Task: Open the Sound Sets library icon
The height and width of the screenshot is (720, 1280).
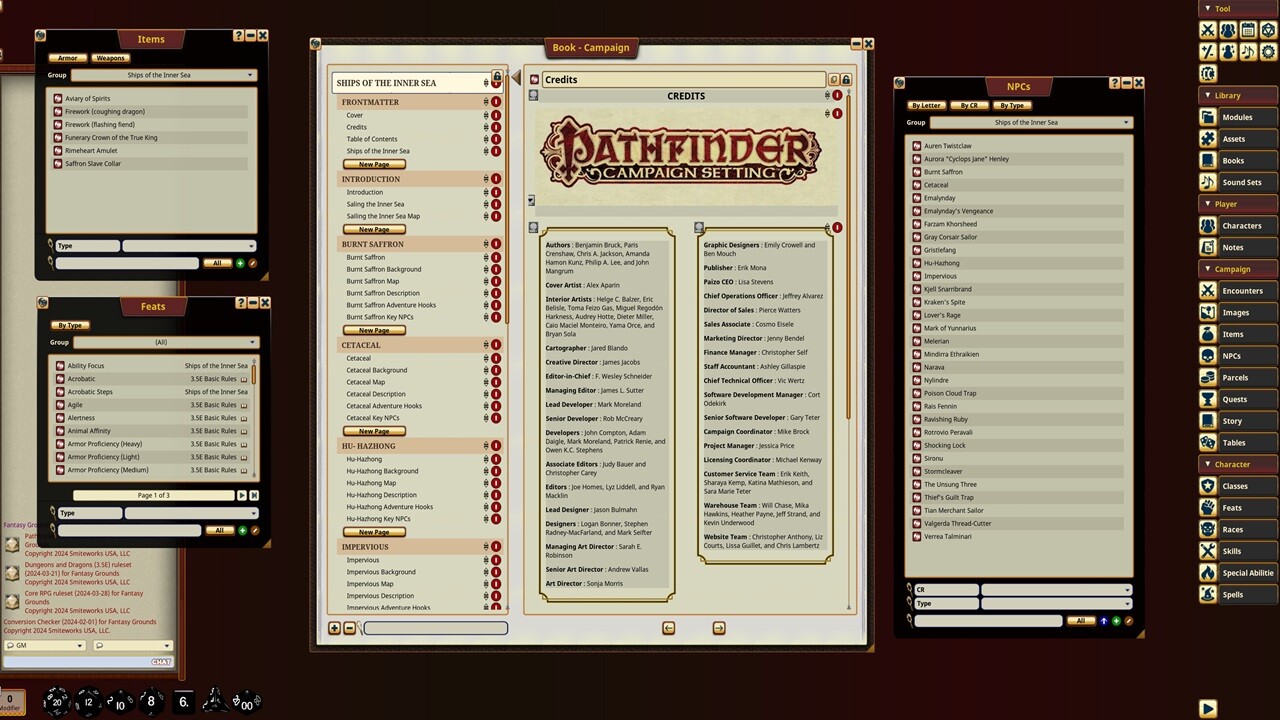Action: pyautogui.click(x=1210, y=182)
